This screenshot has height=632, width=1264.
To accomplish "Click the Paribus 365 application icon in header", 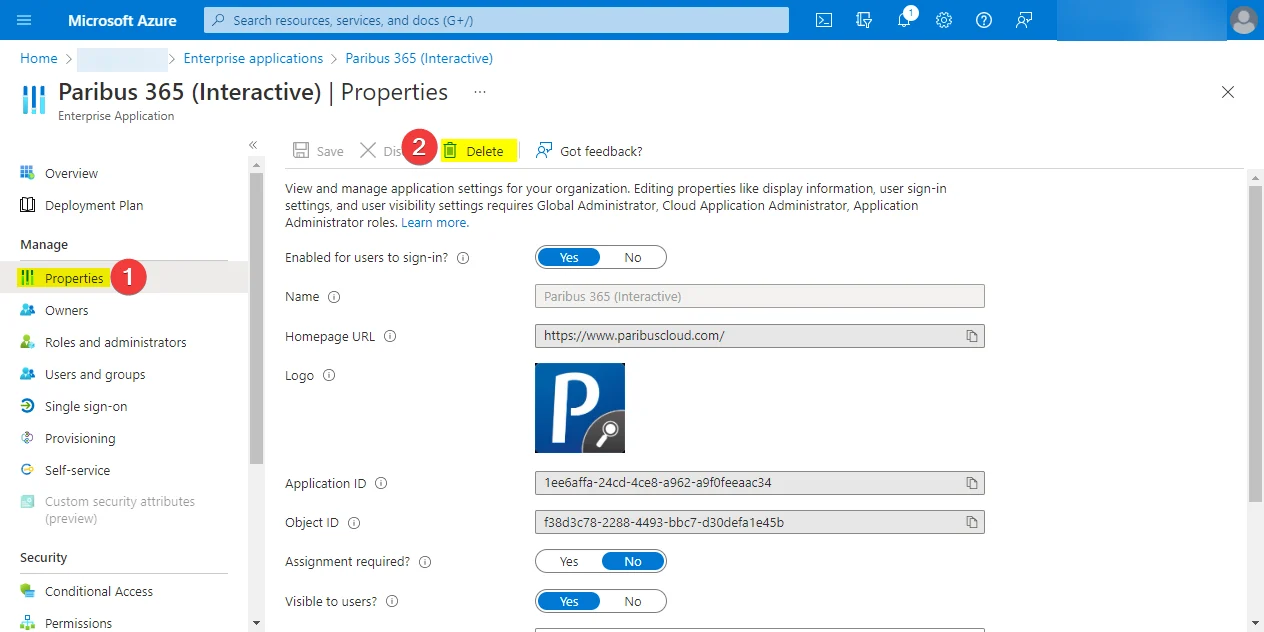I will (x=34, y=100).
